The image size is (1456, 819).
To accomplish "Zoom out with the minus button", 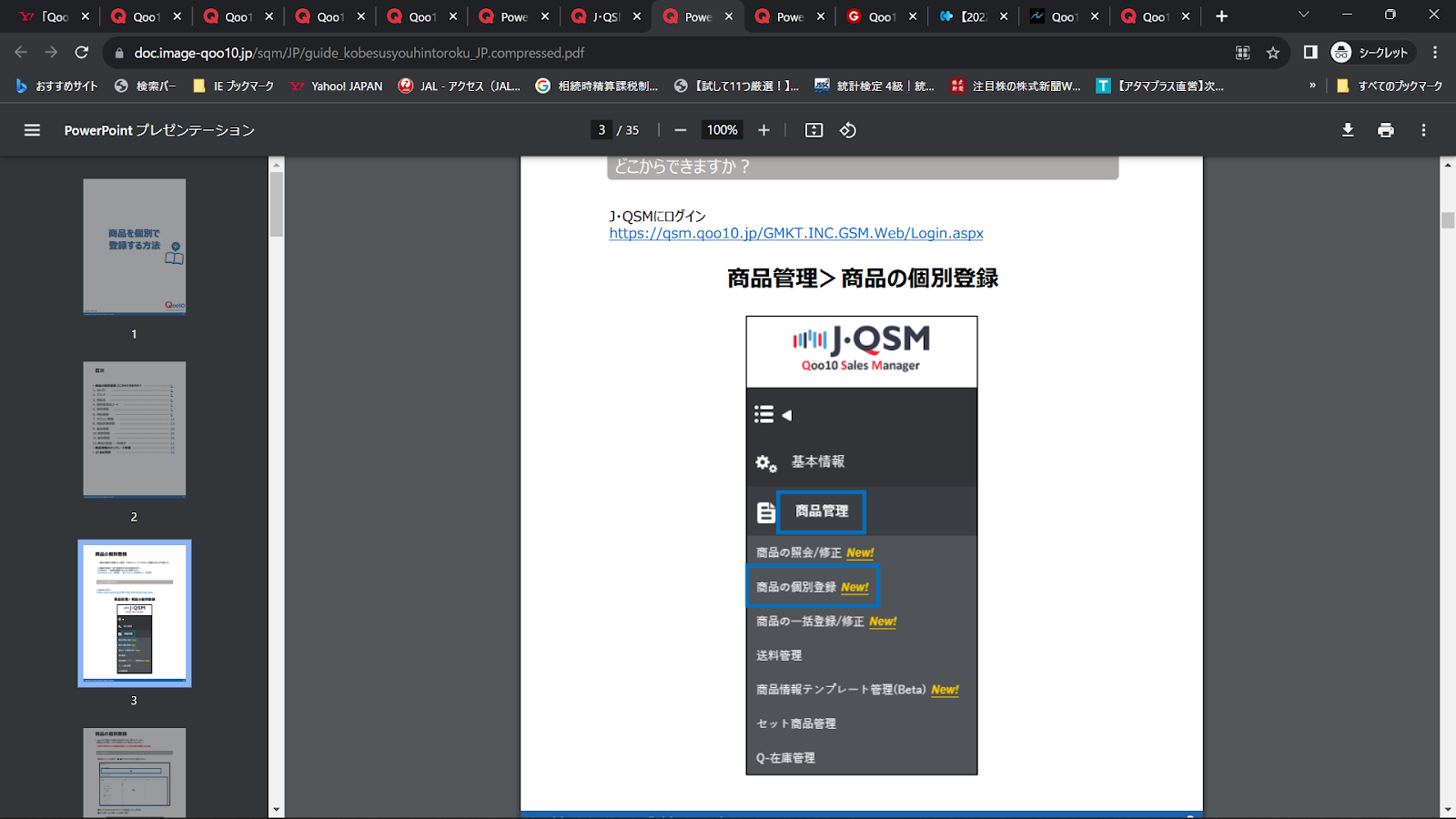I will click(x=680, y=130).
